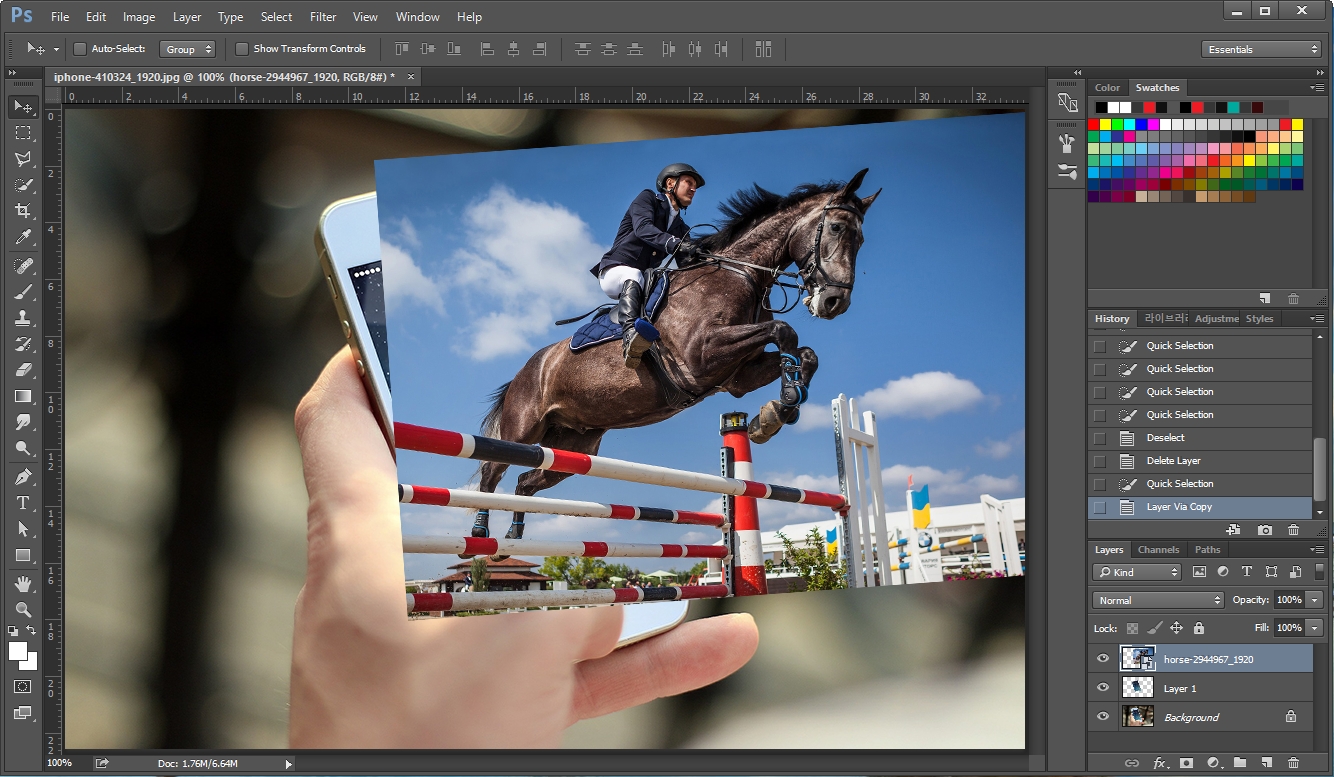
Task: Select the Quick Selection tool
Action: coord(24,185)
